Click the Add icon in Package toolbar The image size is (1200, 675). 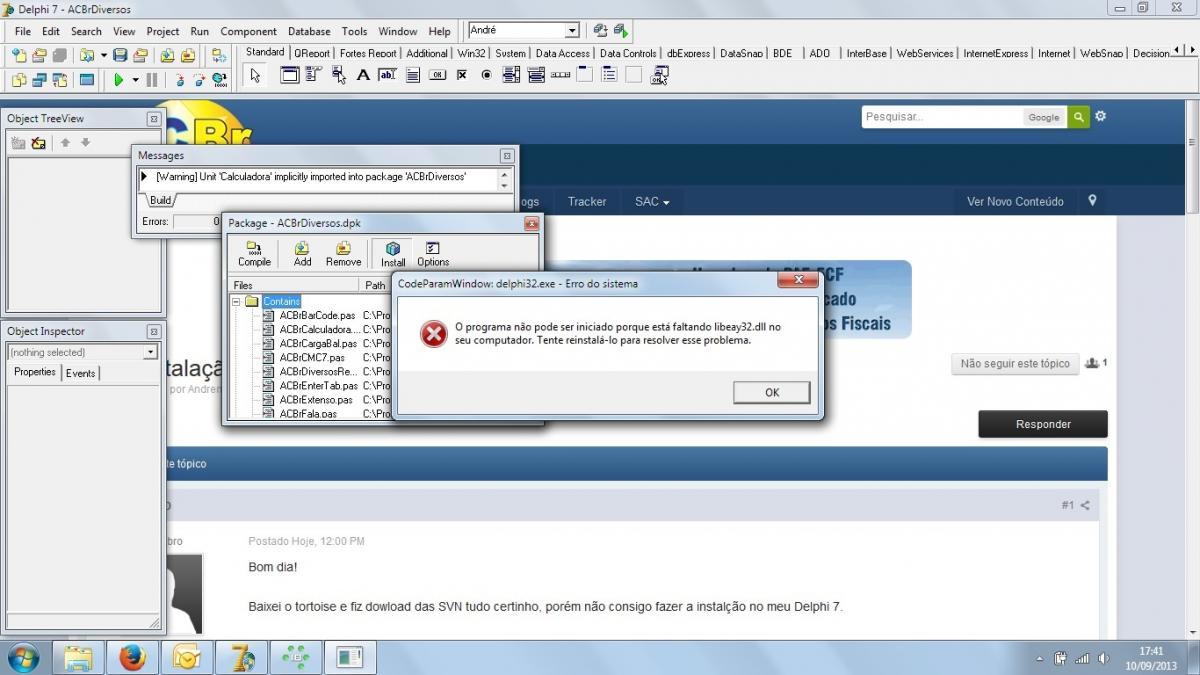tap(302, 254)
